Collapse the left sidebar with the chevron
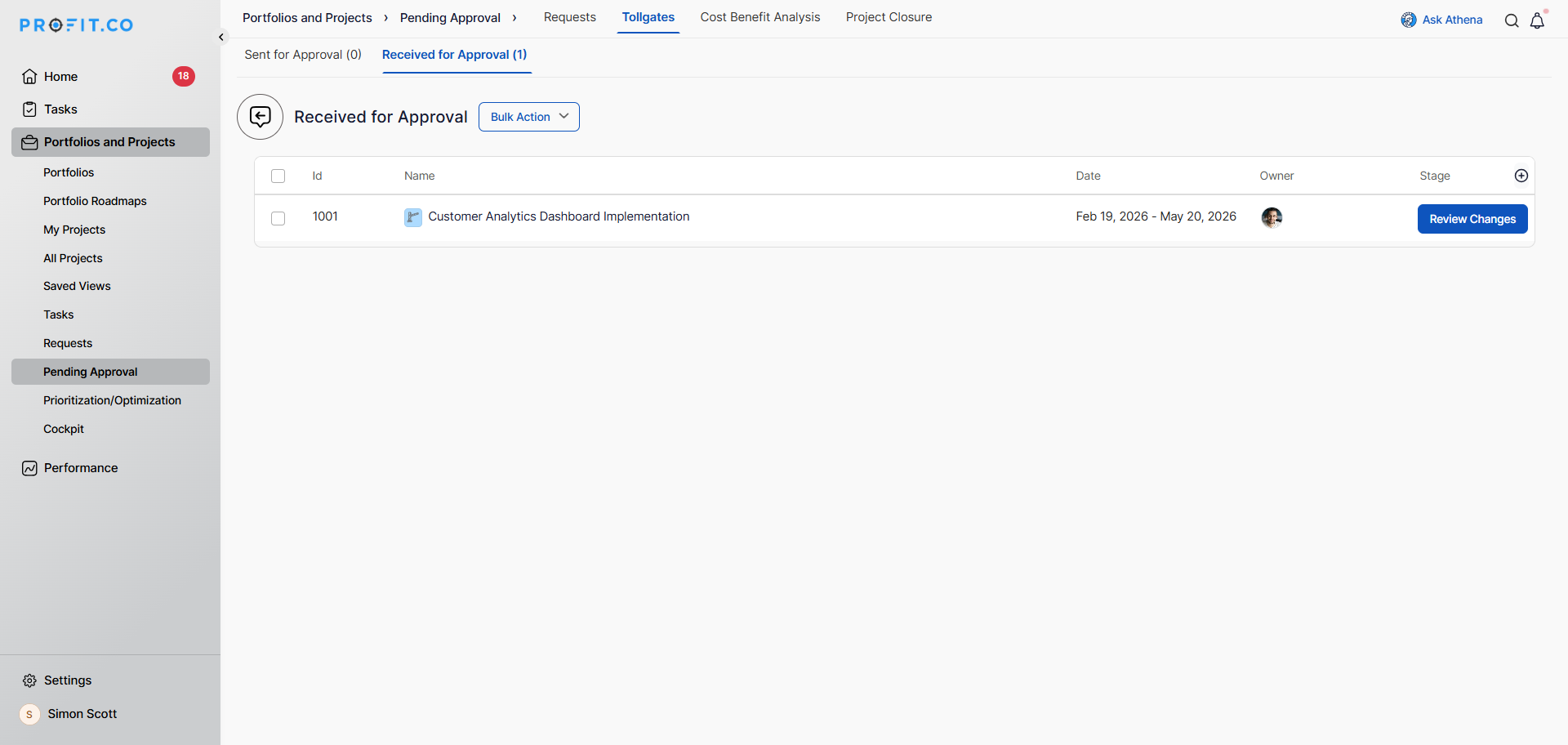 221,38
